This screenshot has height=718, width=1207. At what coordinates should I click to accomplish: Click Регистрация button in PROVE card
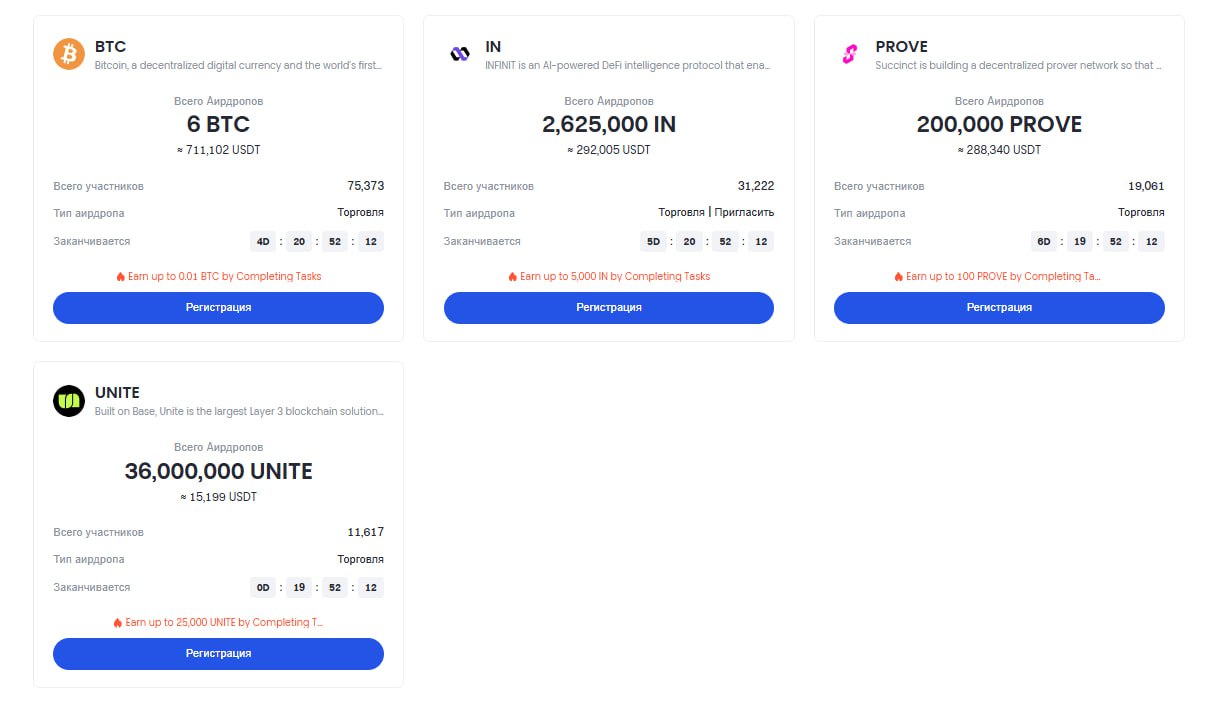999,307
